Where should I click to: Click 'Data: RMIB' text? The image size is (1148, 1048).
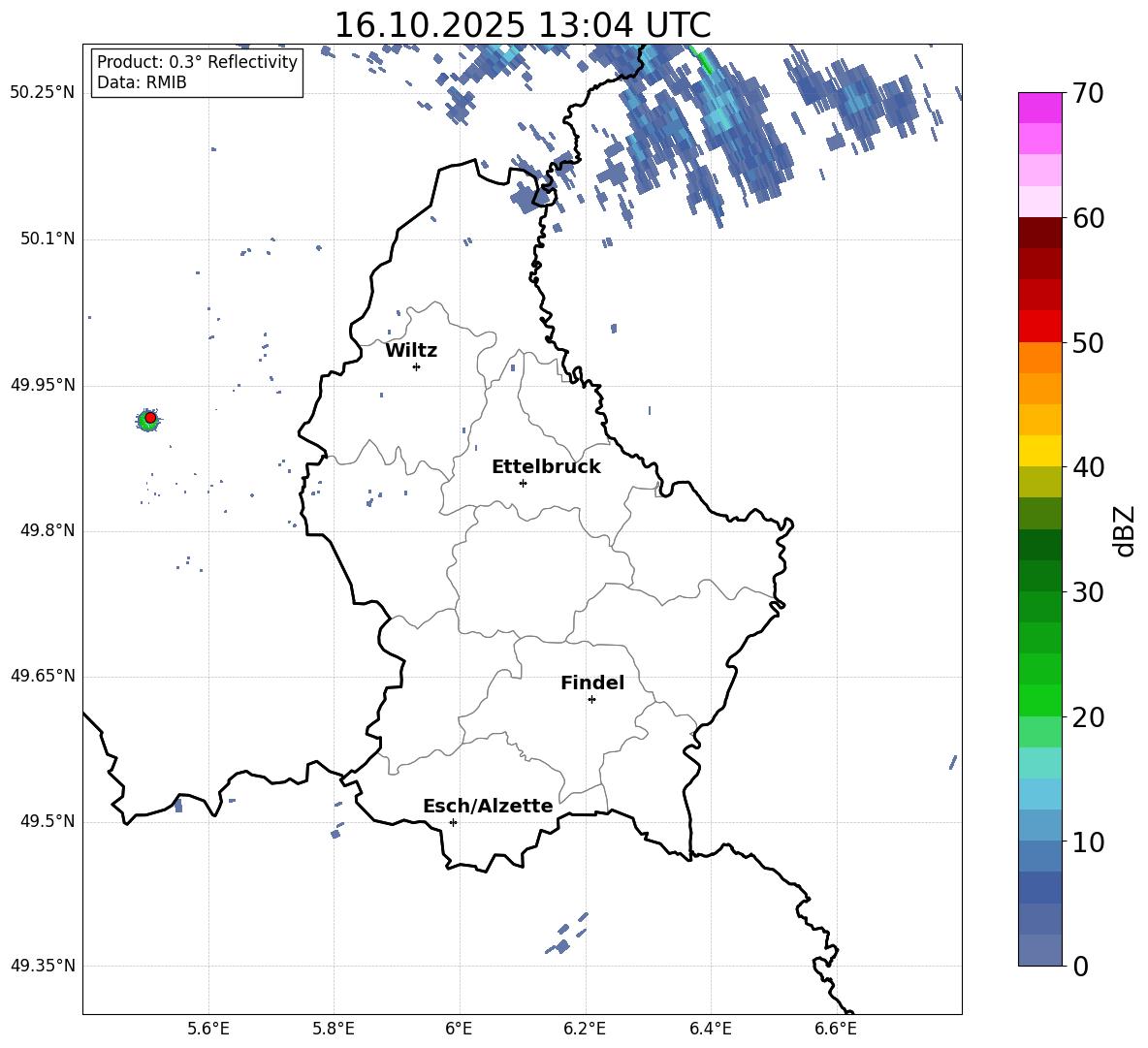coord(142,82)
